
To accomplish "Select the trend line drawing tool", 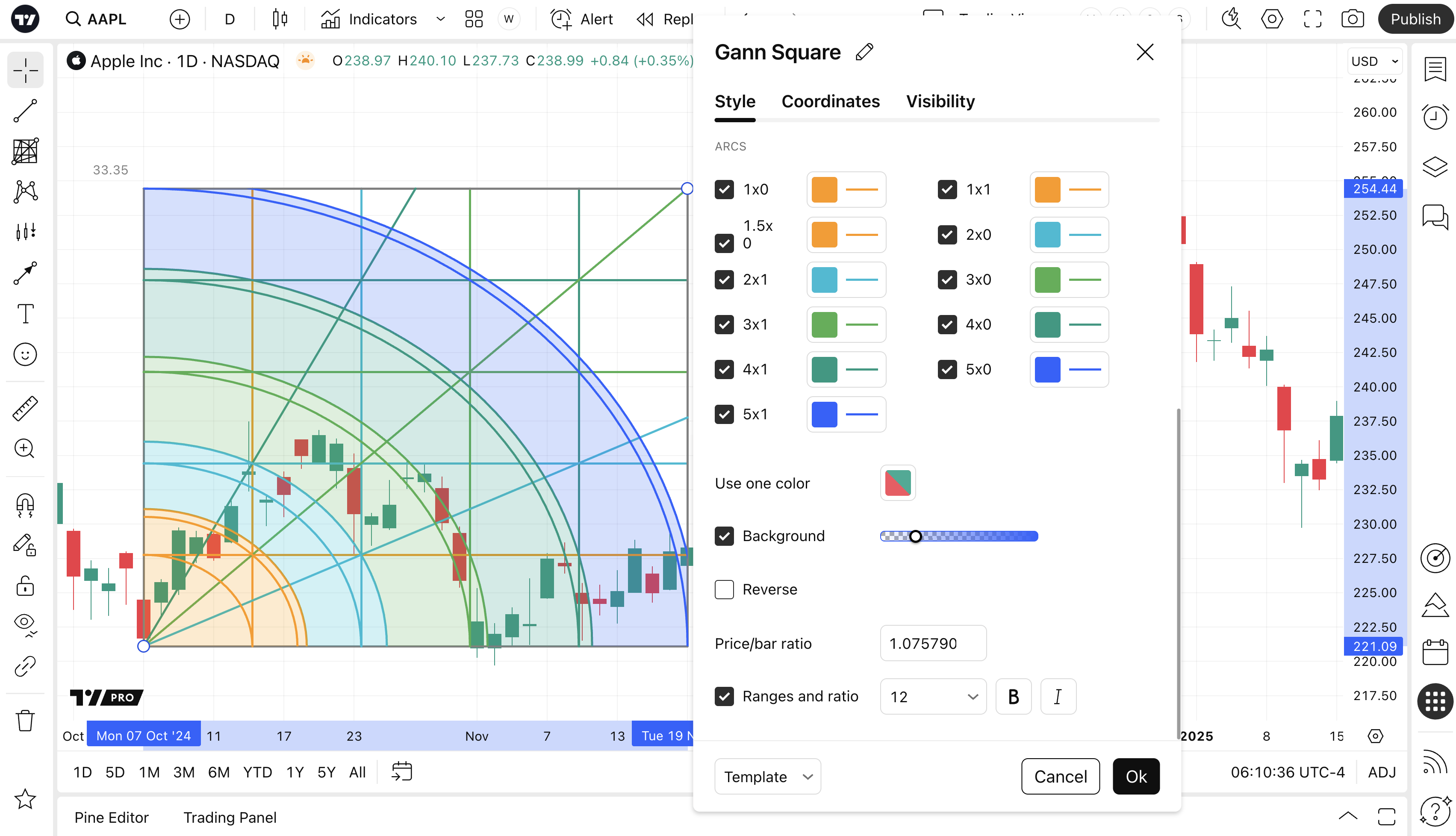I will [x=25, y=111].
